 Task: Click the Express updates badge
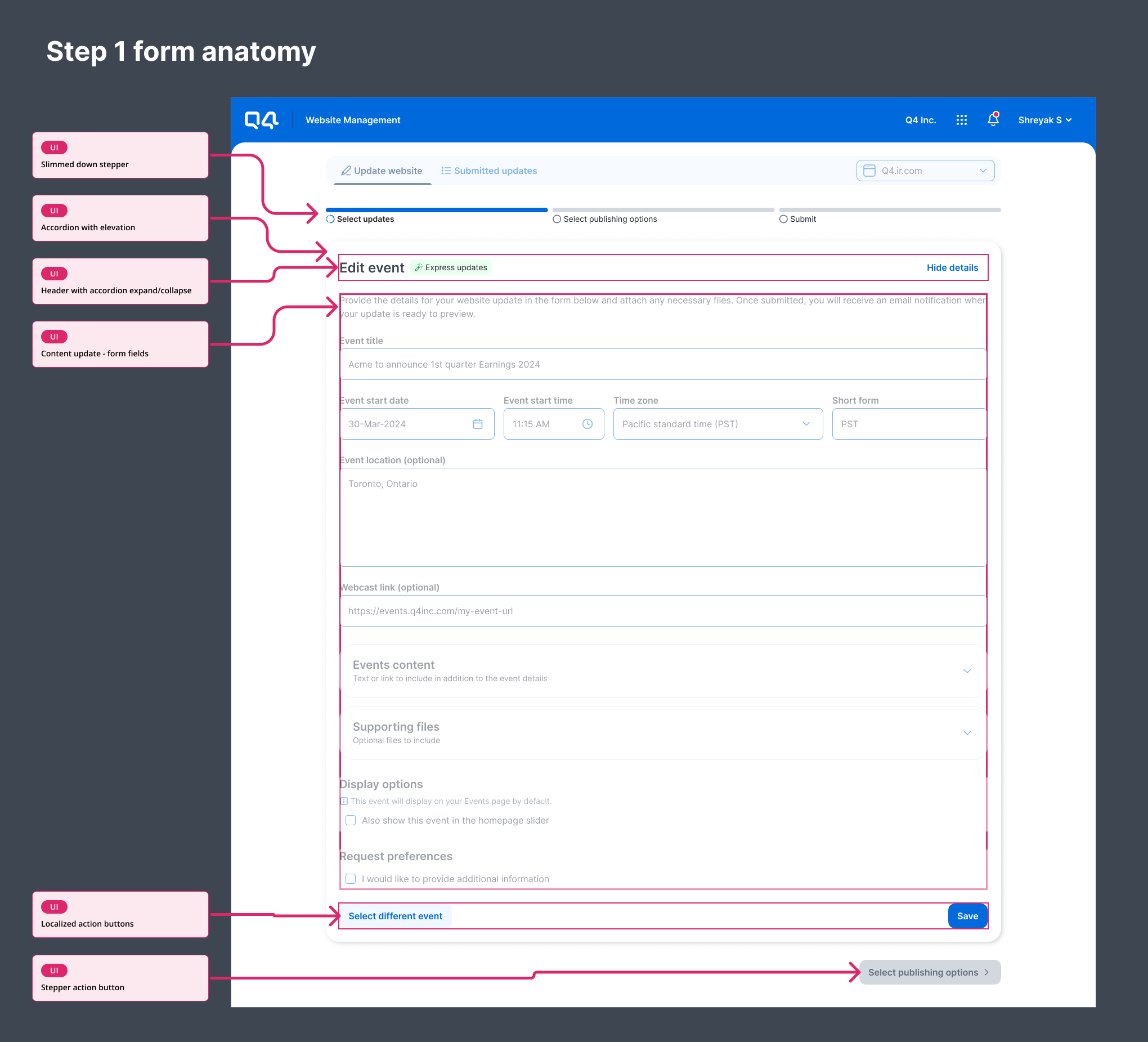pyautogui.click(x=450, y=268)
